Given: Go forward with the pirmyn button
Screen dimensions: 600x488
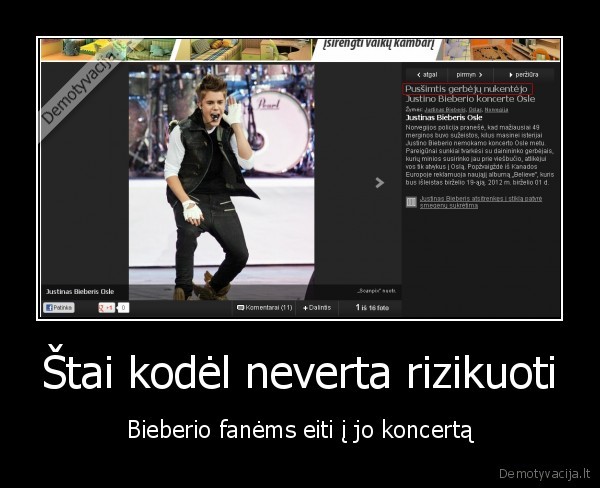Looking at the screenshot, I should pos(469,74).
